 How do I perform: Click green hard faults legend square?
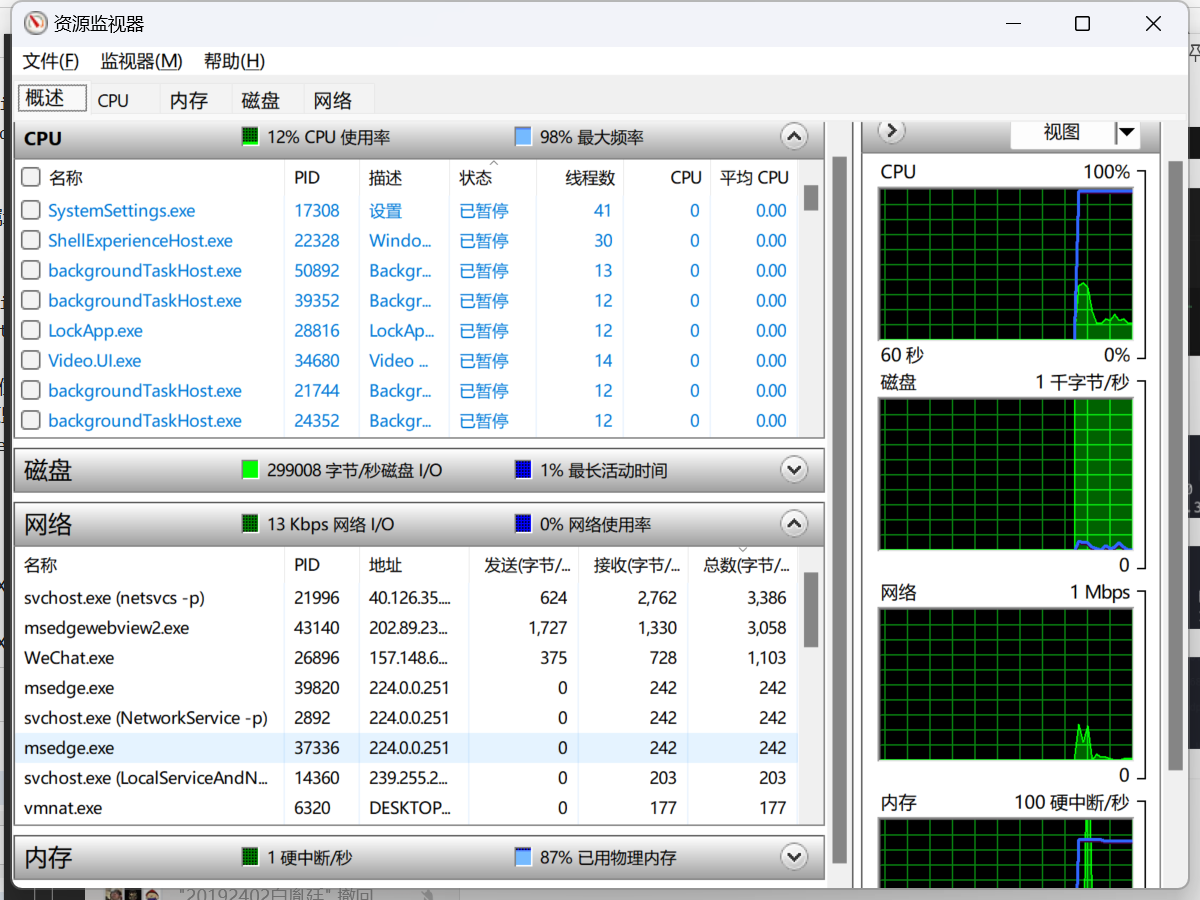[250, 857]
